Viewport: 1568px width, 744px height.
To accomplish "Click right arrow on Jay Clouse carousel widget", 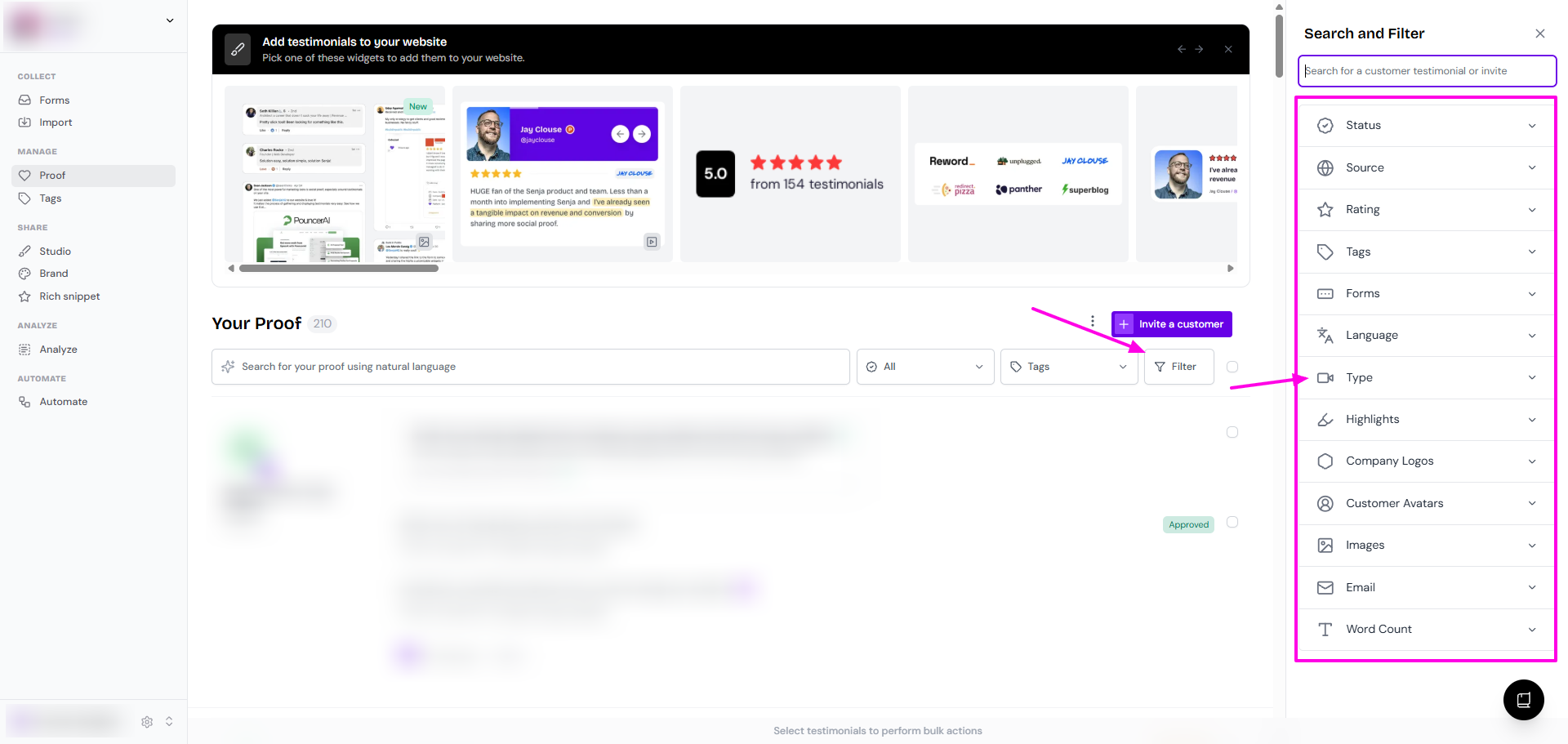I will click(642, 134).
